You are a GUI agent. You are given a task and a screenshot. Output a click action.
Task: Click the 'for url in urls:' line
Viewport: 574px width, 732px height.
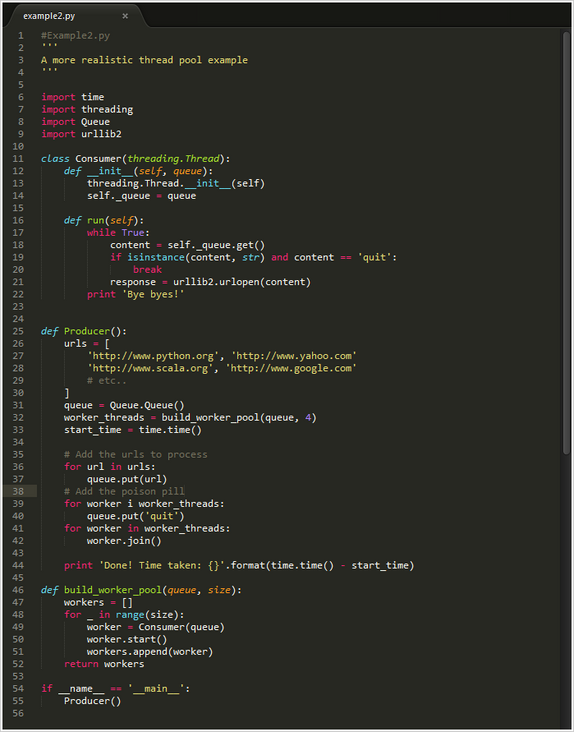click(110, 467)
